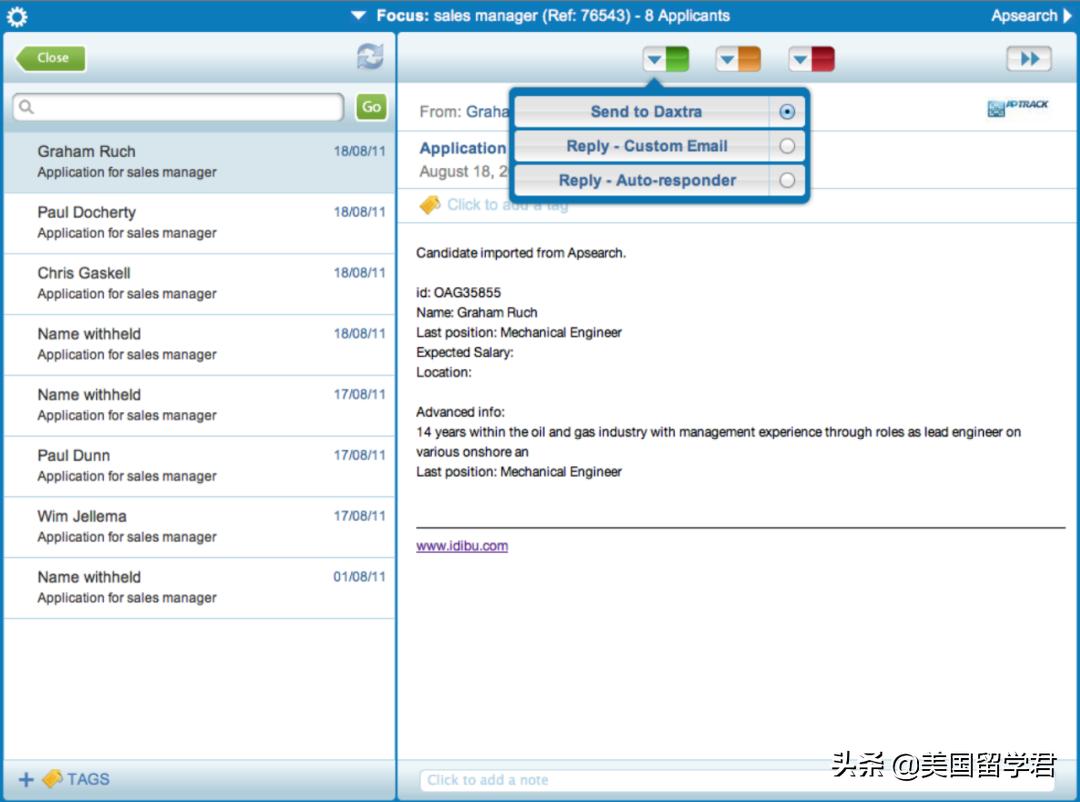Select the Send to Daxtra radio button
1080x802 pixels.
787,112
